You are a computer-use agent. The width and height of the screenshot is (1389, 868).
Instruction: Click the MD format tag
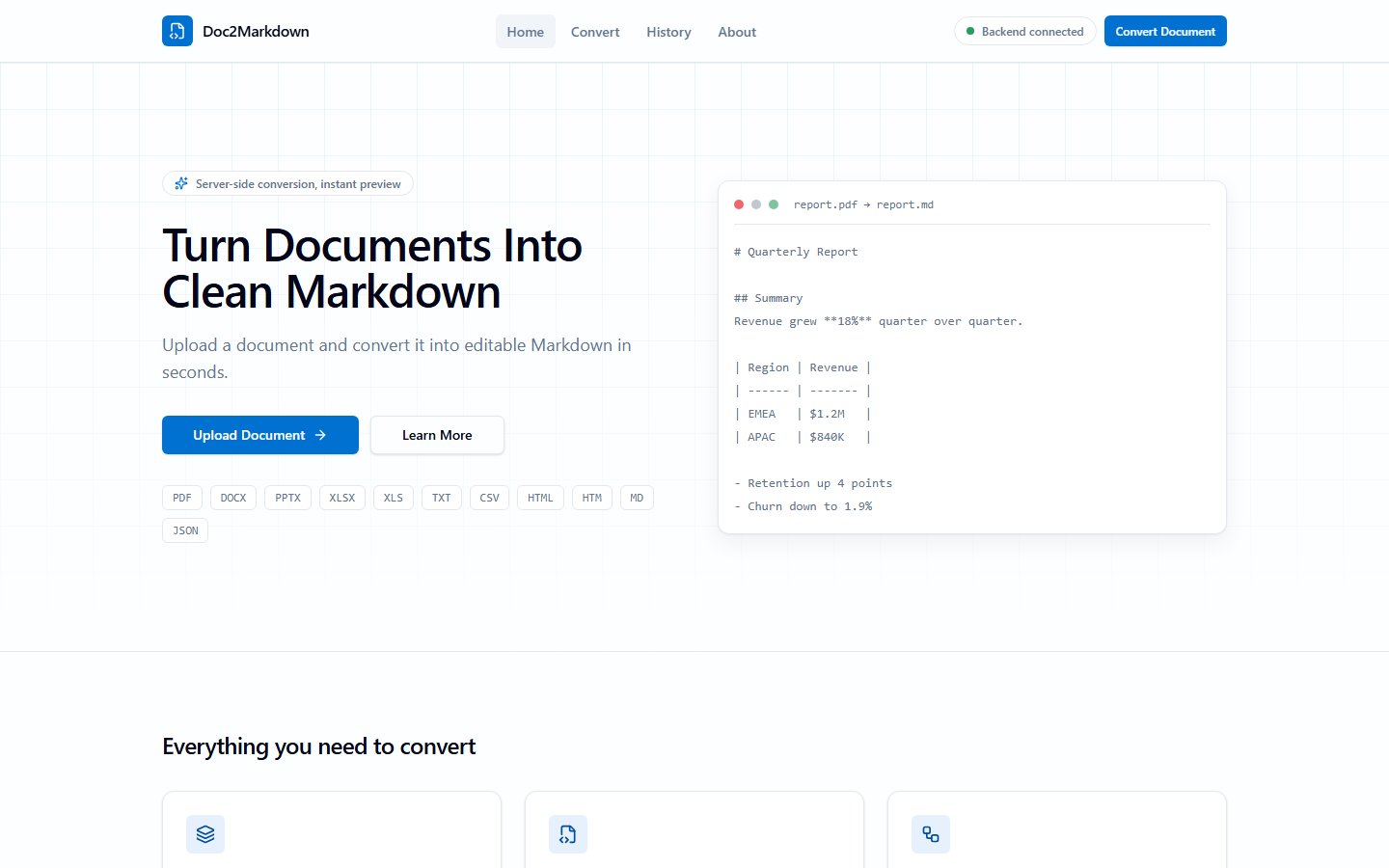tap(637, 498)
